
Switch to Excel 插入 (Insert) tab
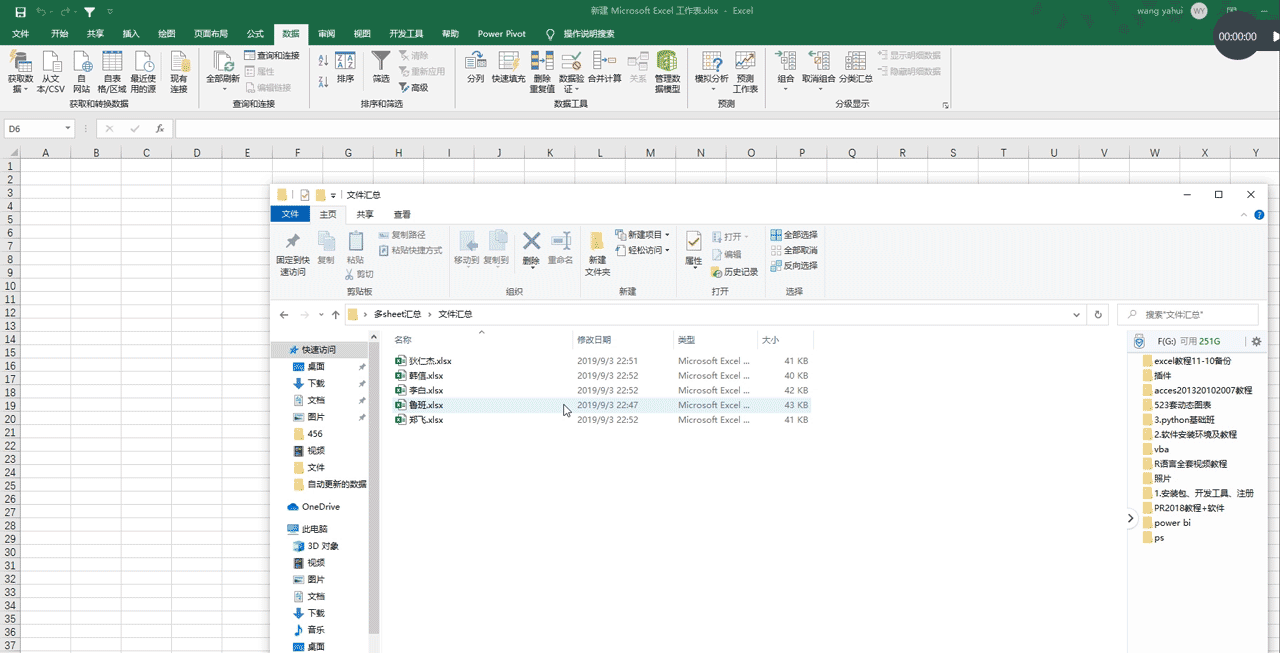tap(131, 33)
